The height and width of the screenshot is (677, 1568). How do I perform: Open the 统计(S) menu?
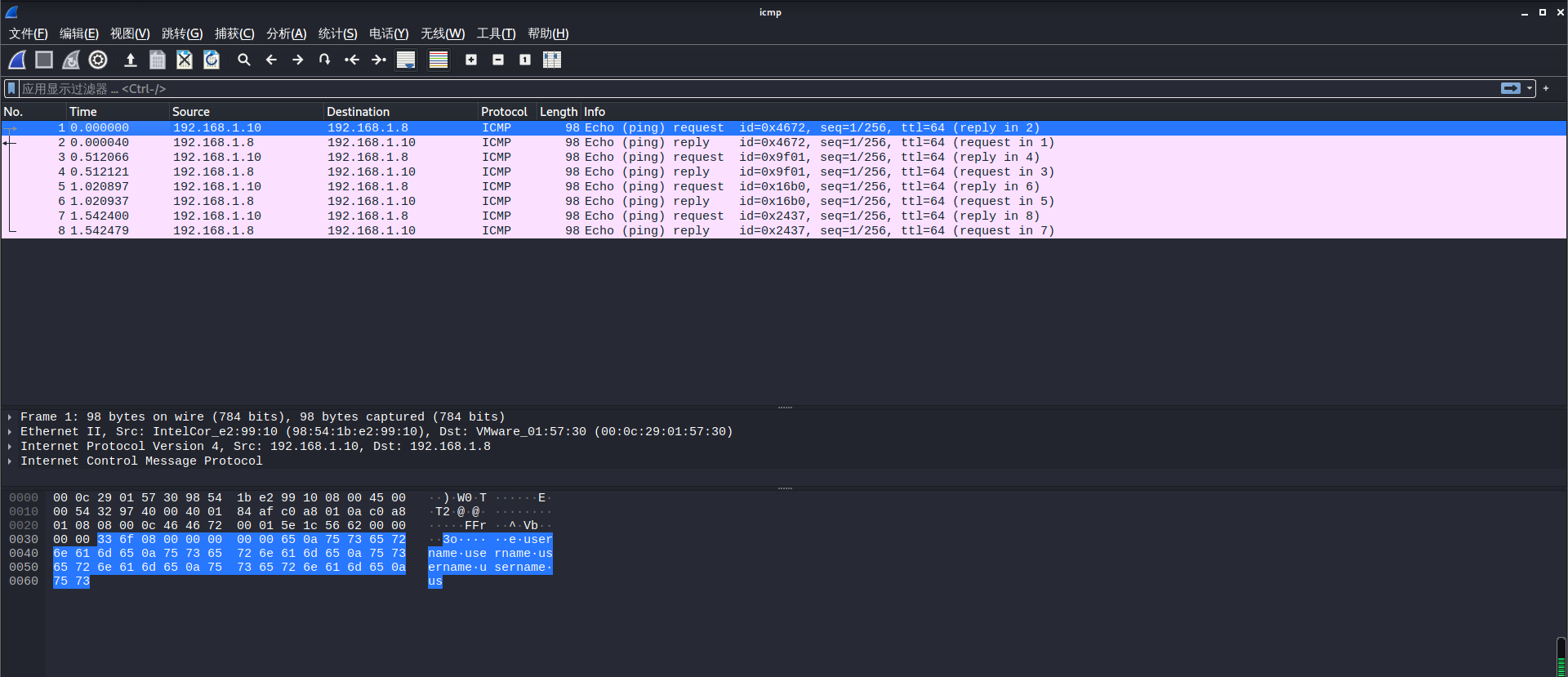click(x=337, y=33)
